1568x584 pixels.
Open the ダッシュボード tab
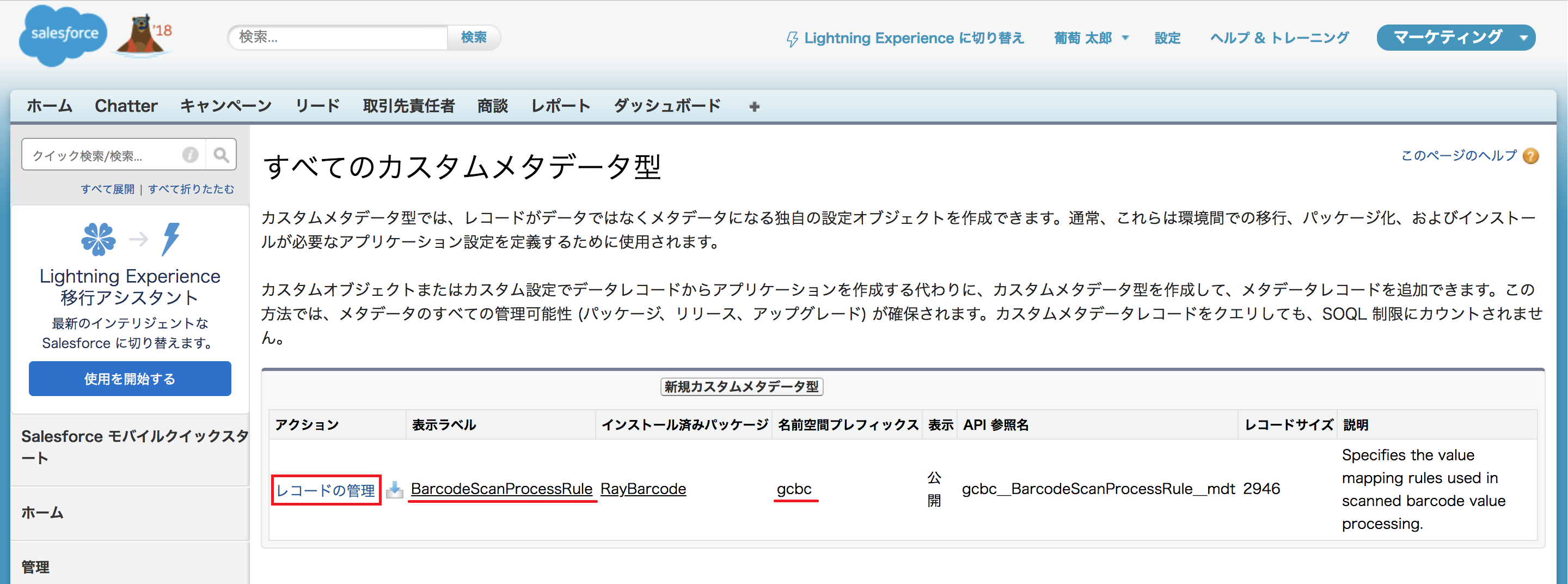point(667,106)
